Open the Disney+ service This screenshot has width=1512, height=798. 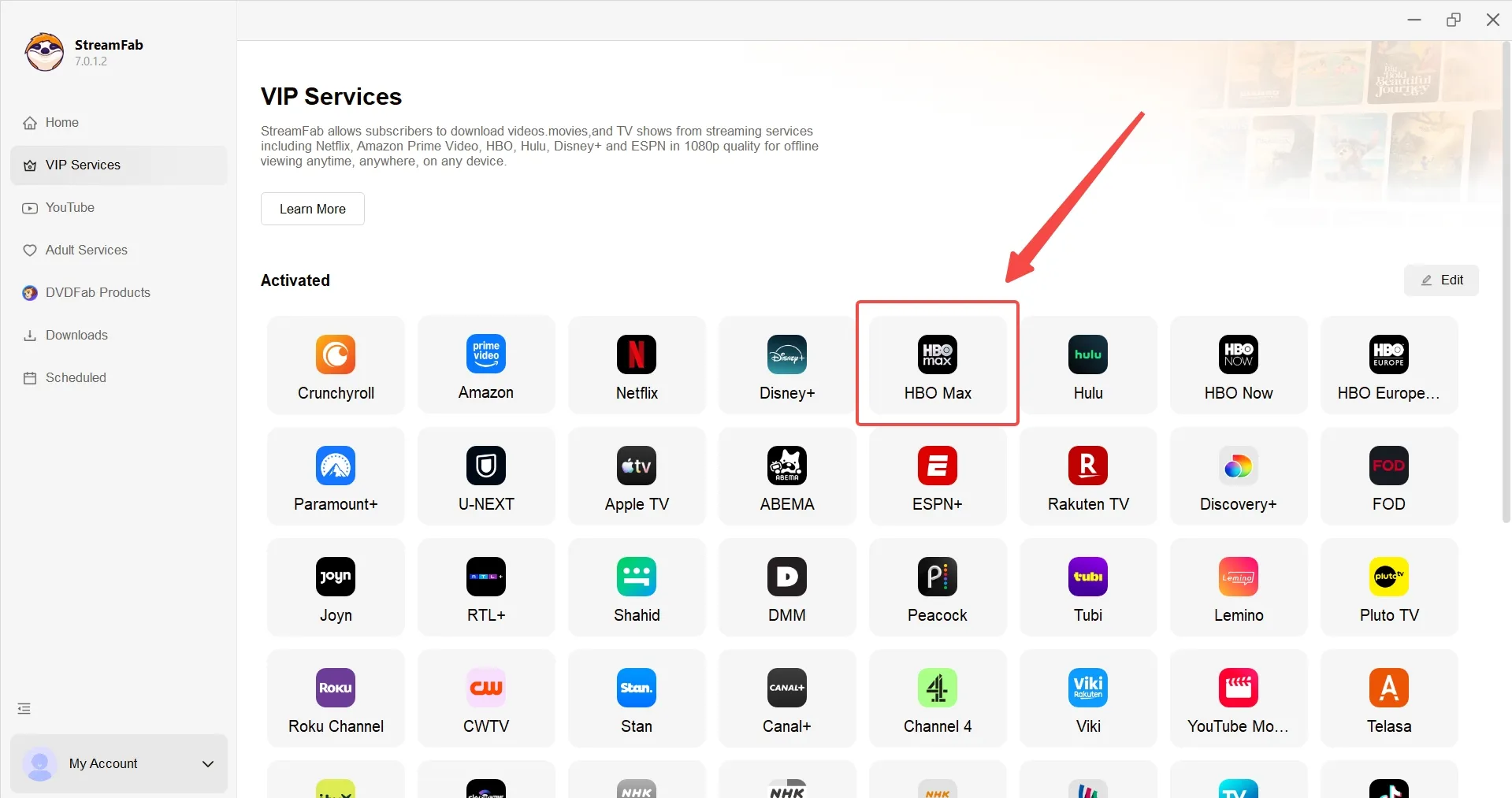point(786,365)
